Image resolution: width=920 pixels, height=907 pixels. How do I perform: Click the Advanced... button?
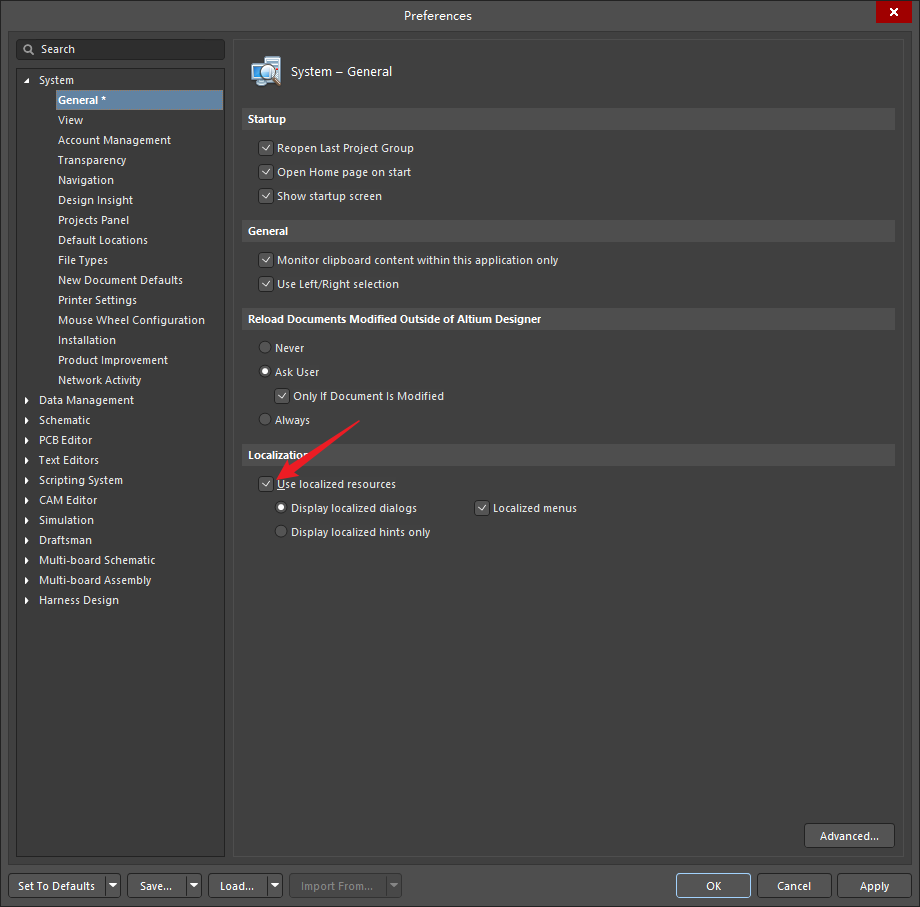click(x=848, y=836)
